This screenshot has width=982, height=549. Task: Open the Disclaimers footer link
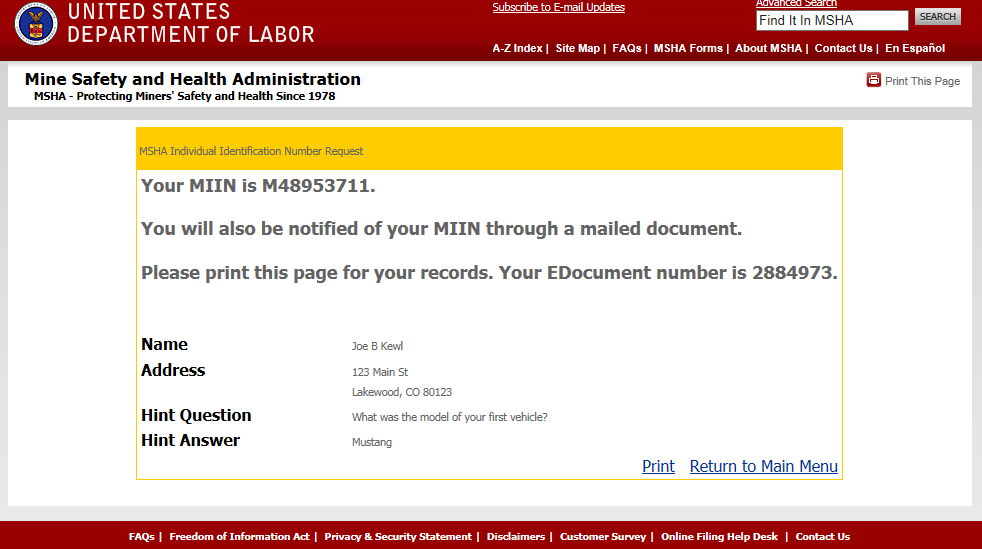tap(516, 536)
